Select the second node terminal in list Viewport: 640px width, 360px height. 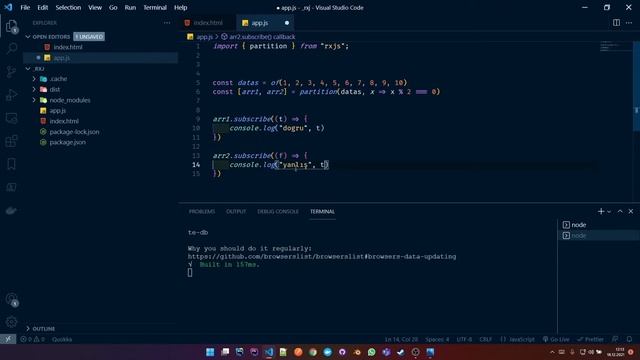click(598, 236)
